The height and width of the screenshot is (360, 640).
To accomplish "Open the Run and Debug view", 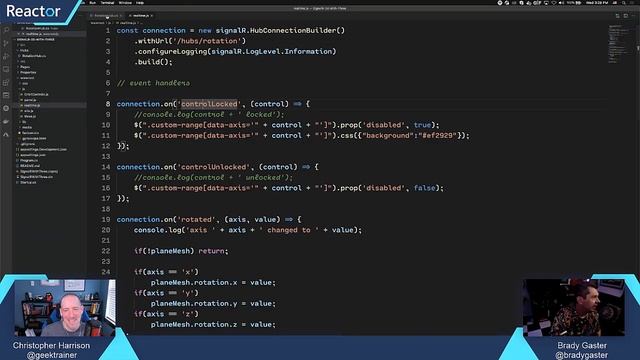I will pyautogui.click(x=6, y=56).
